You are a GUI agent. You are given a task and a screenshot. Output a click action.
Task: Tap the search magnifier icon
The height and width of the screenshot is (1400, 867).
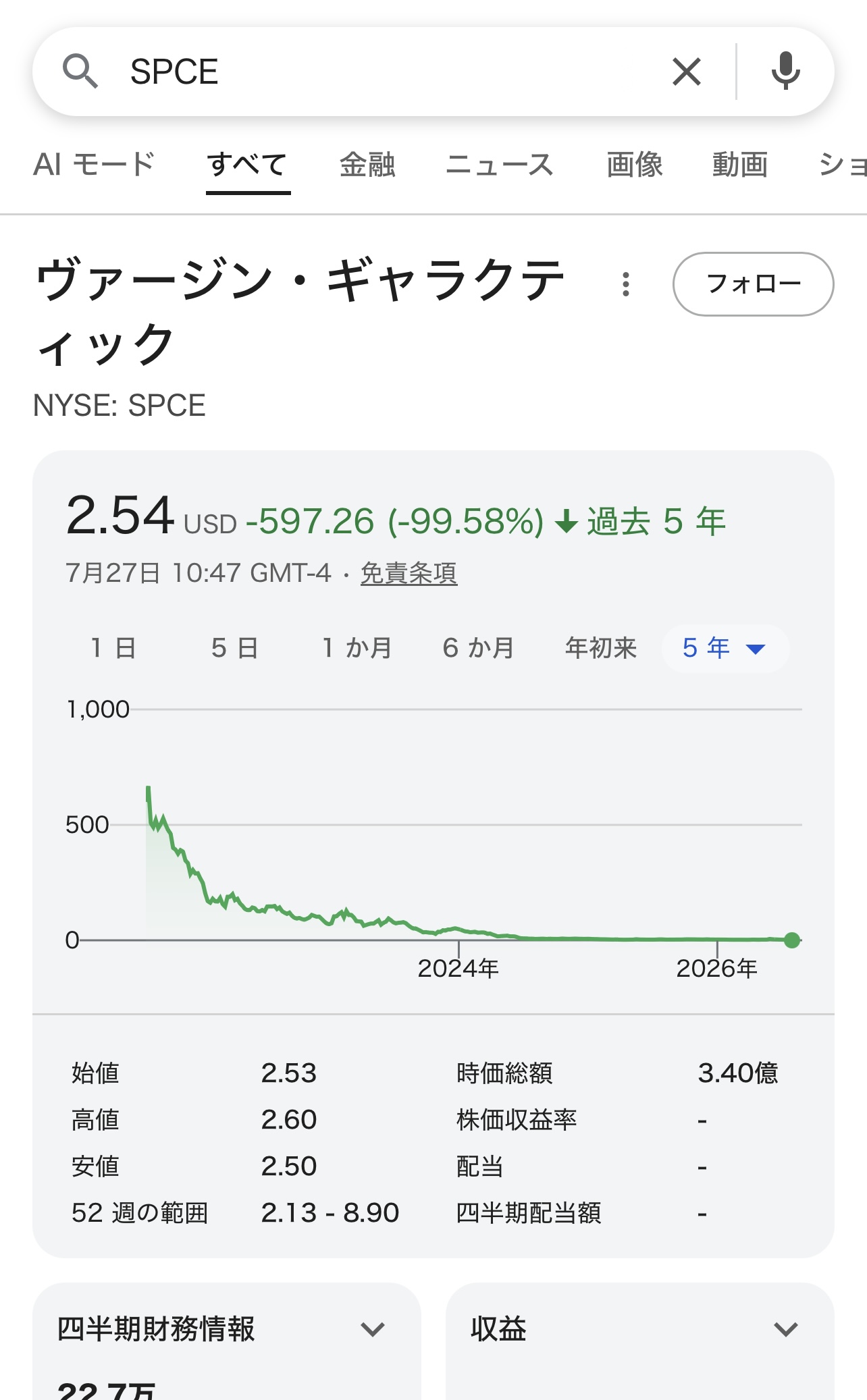[x=80, y=72]
